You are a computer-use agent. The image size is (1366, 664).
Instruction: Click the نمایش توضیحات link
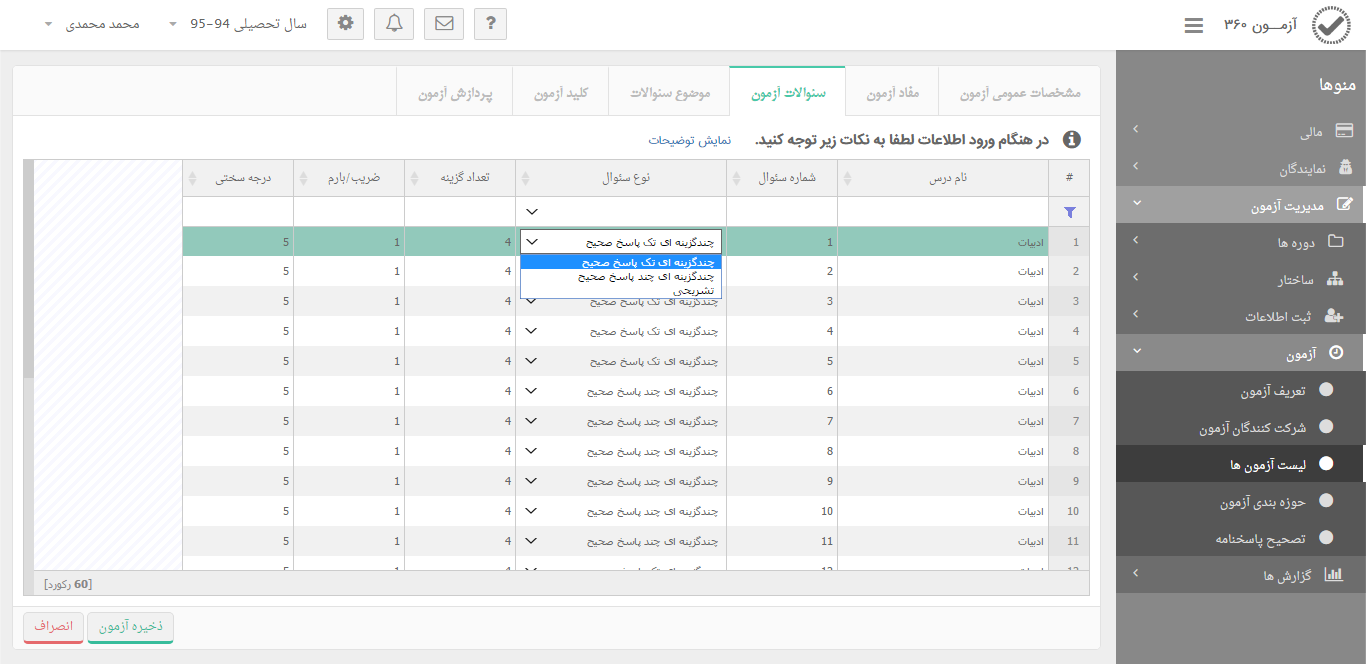(x=690, y=140)
